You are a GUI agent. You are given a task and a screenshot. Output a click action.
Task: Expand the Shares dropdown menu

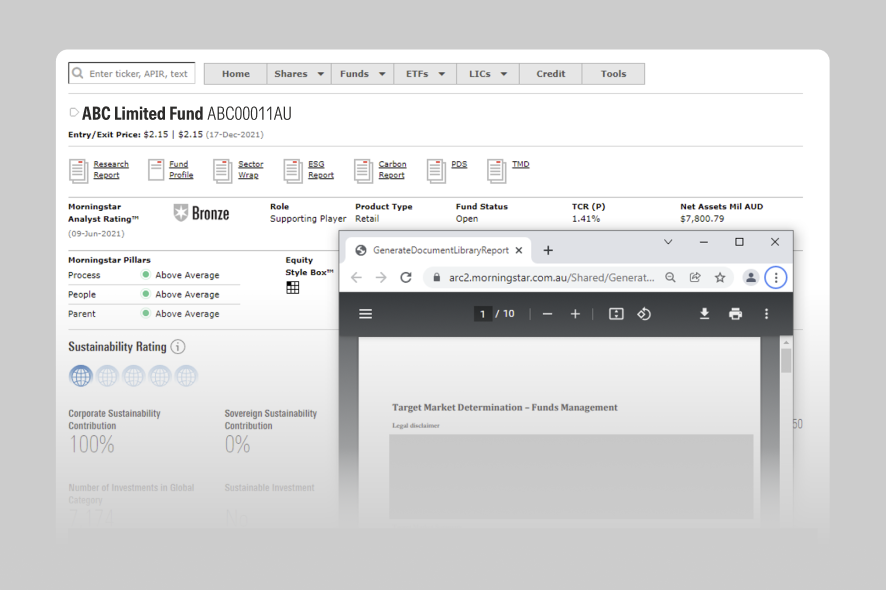point(299,74)
